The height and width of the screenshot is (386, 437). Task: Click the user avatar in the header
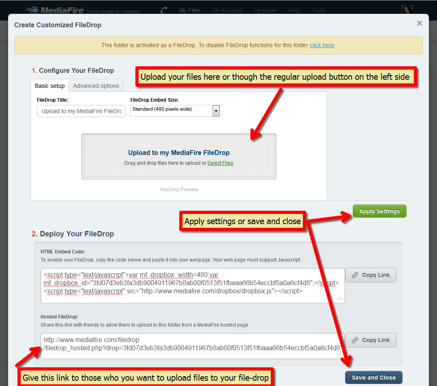click(x=408, y=9)
